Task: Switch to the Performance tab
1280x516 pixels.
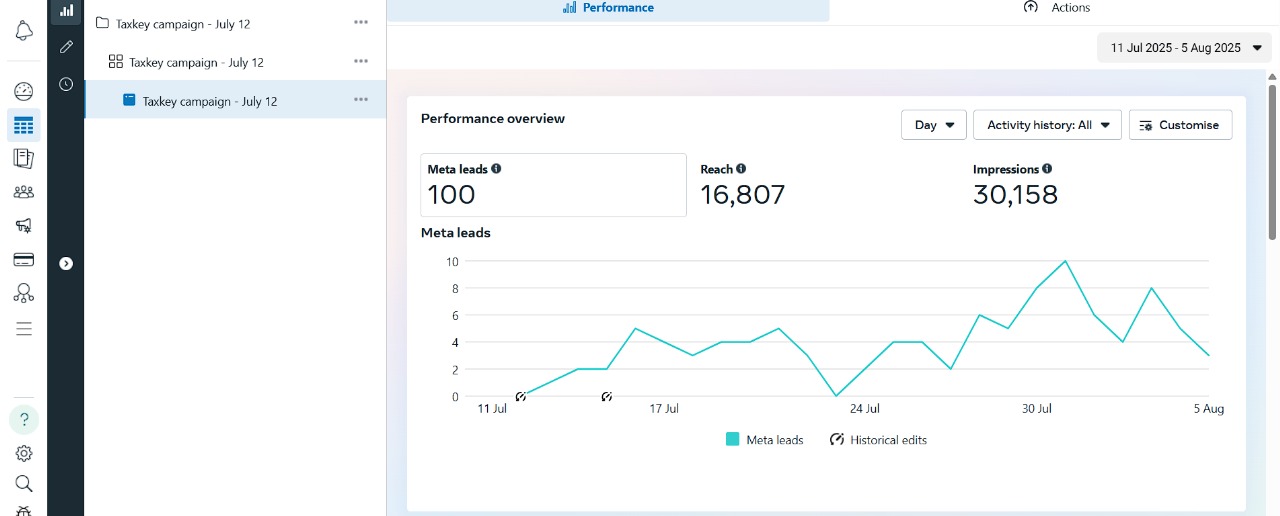Action: point(608,8)
